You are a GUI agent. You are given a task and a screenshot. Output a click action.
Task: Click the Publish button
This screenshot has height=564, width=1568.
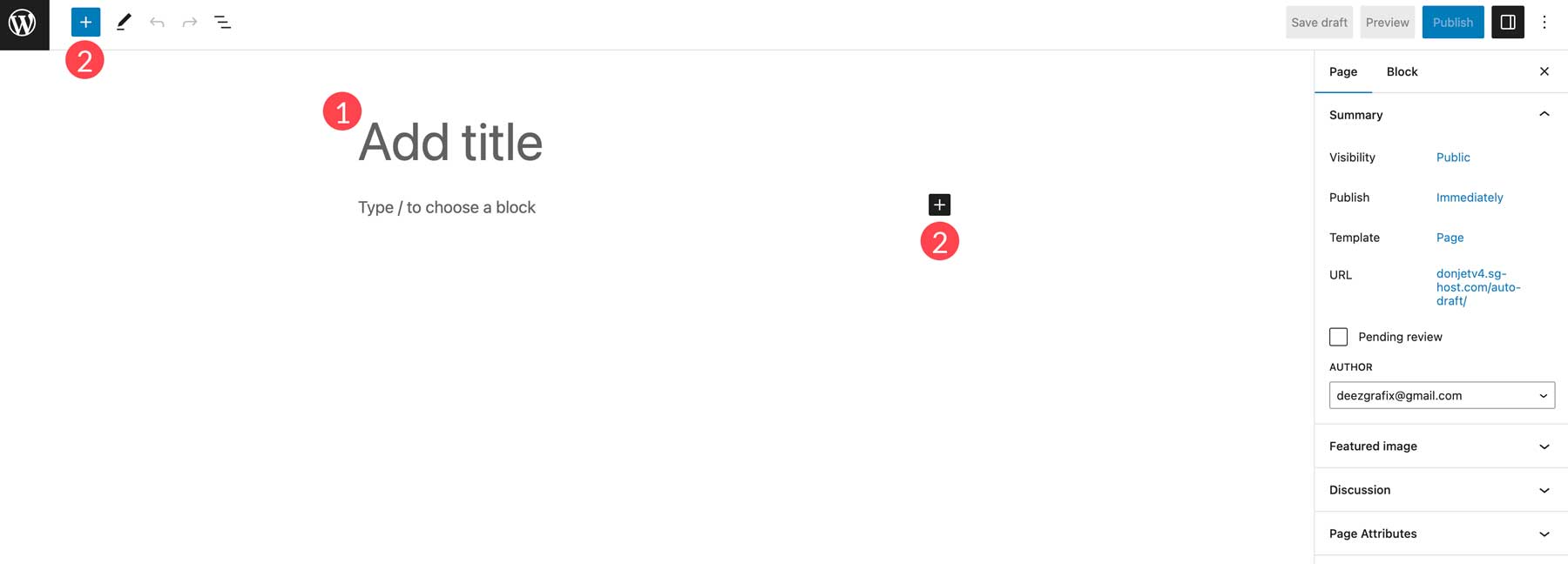coord(1452,23)
